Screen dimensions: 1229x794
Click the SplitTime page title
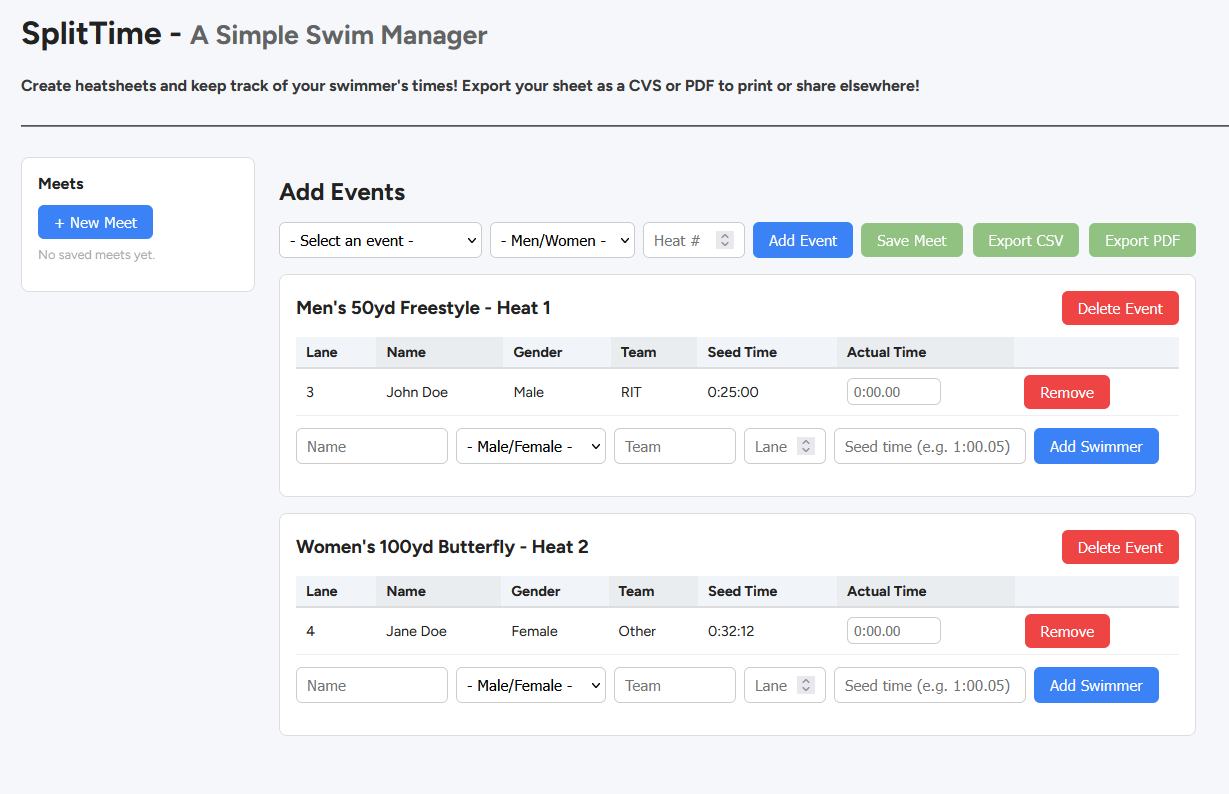click(x=254, y=34)
